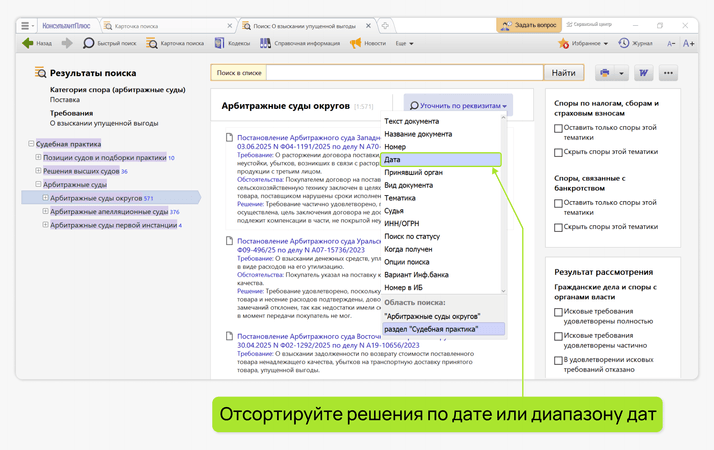Choose Судья menu entry
This screenshot has width=714, height=450.
click(441, 210)
